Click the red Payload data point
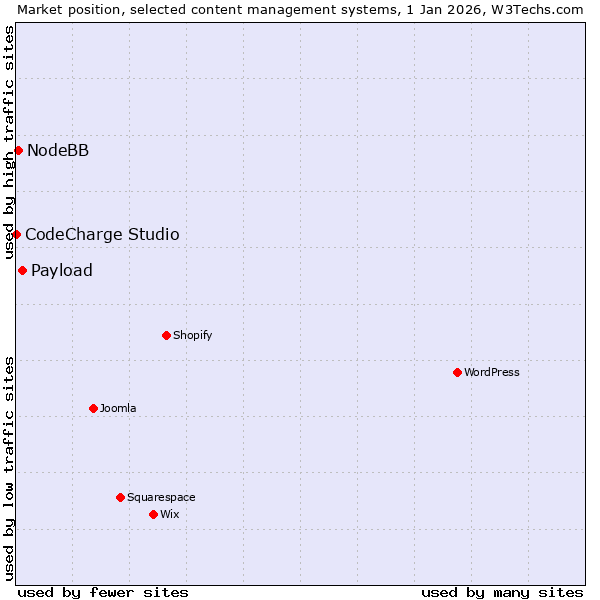Viewport: 600px width, 600px height. (x=23, y=271)
